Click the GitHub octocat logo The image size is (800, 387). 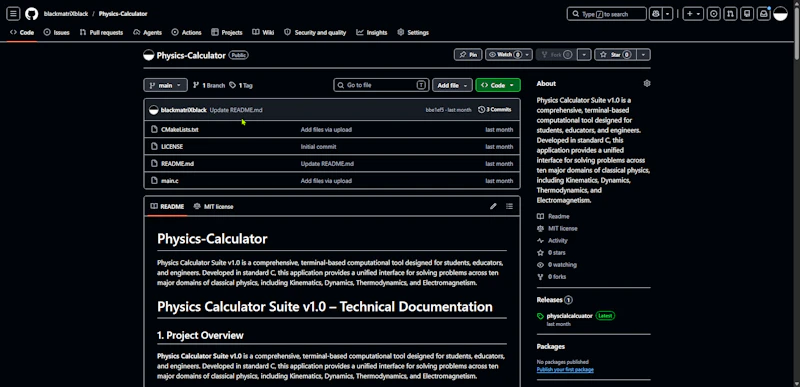tap(32, 14)
